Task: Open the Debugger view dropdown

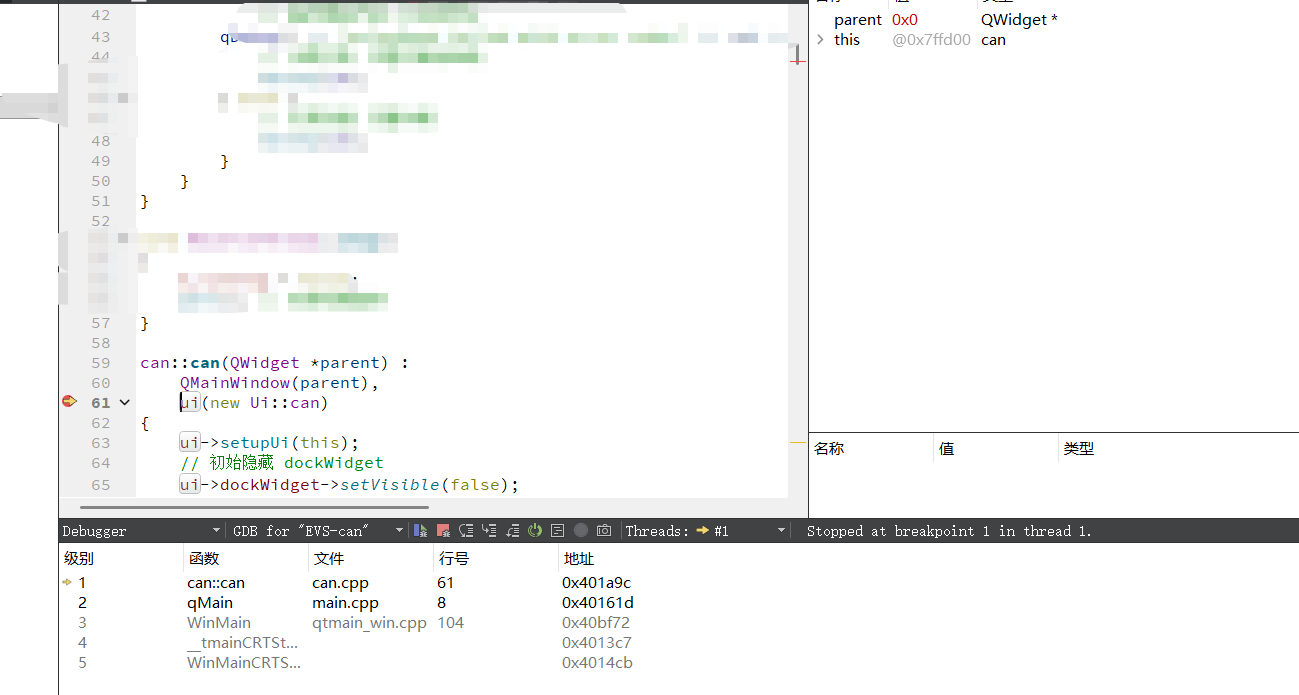Action: [142, 531]
